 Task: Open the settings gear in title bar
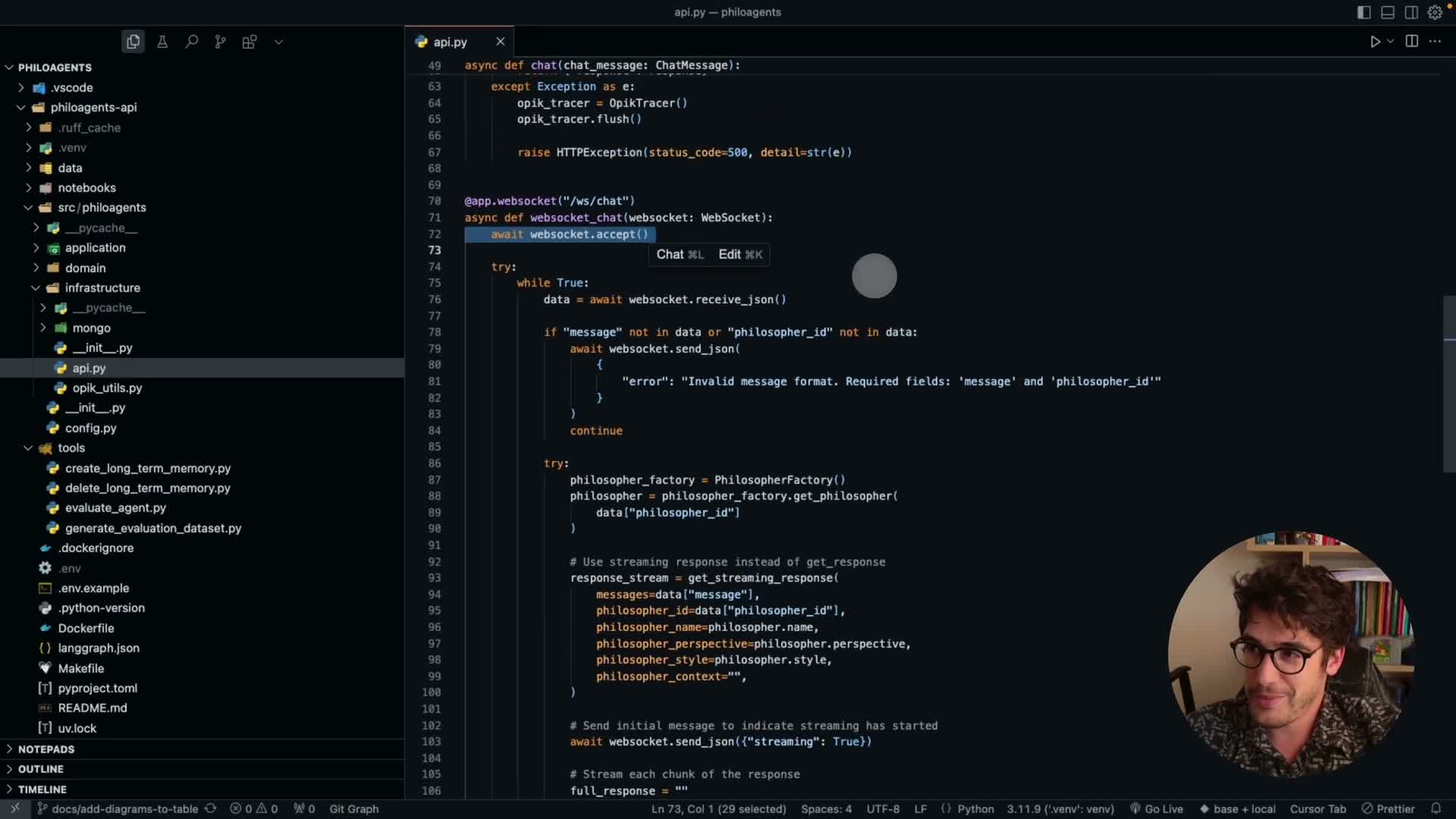tap(1434, 12)
